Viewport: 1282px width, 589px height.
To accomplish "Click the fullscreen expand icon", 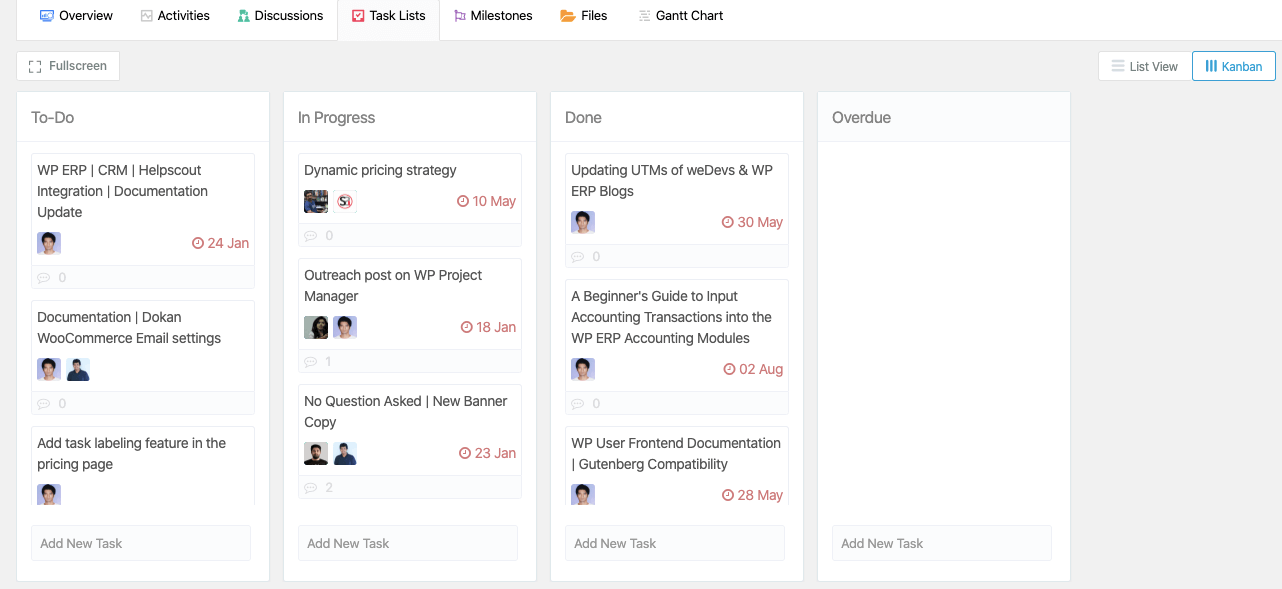I will point(35,65).
